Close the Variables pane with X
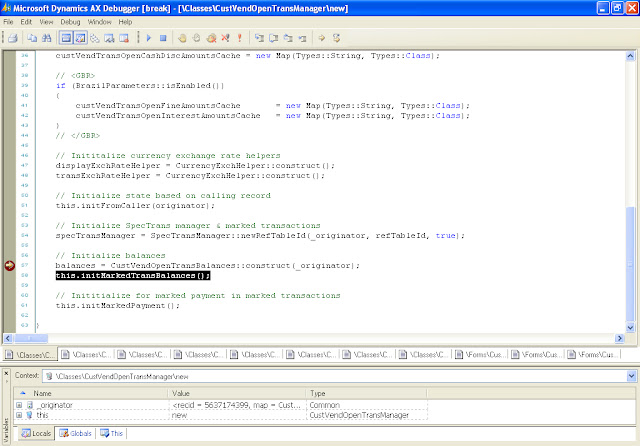 pyautogui.click(x=6, y=373)
